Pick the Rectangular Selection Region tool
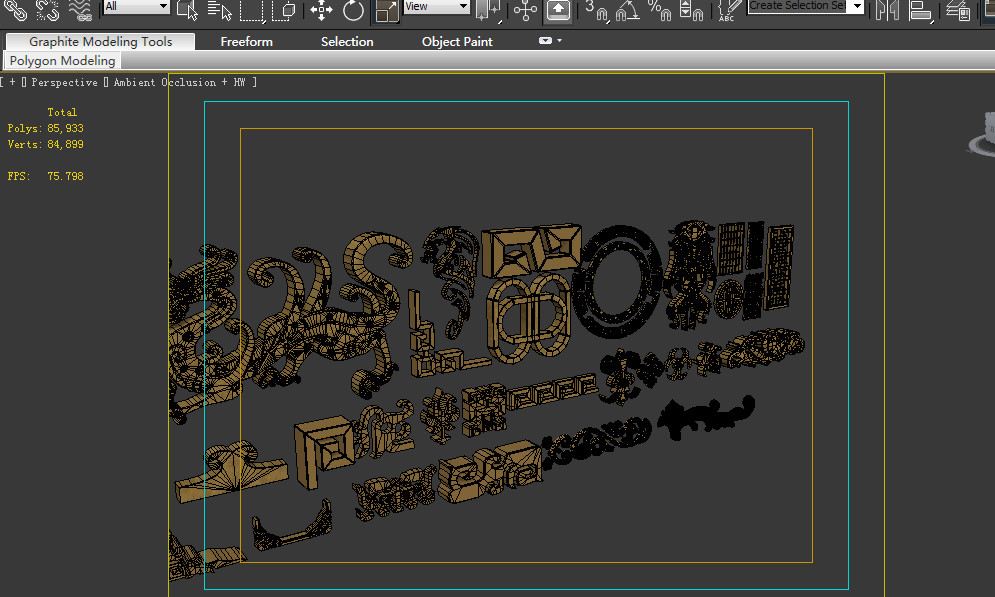Viewport: 995px width, 597px height. pos(251,10)
